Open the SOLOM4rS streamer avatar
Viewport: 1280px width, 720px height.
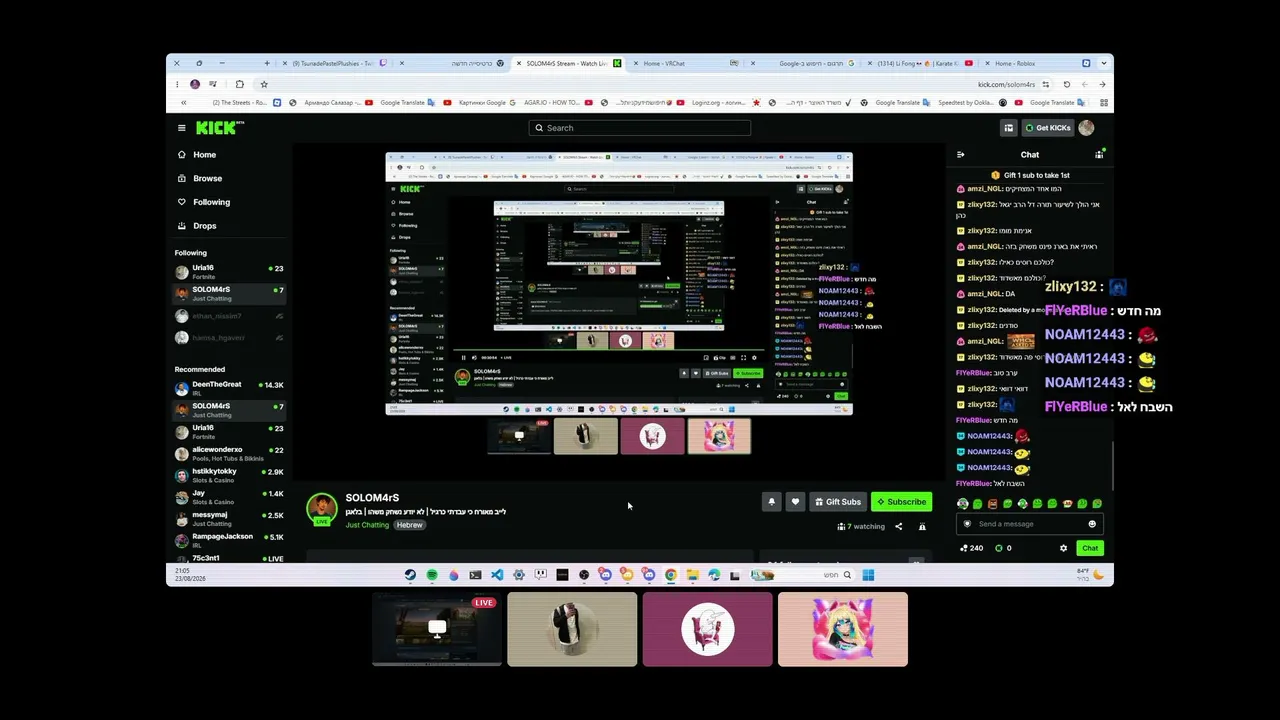[x=321, y=508]
